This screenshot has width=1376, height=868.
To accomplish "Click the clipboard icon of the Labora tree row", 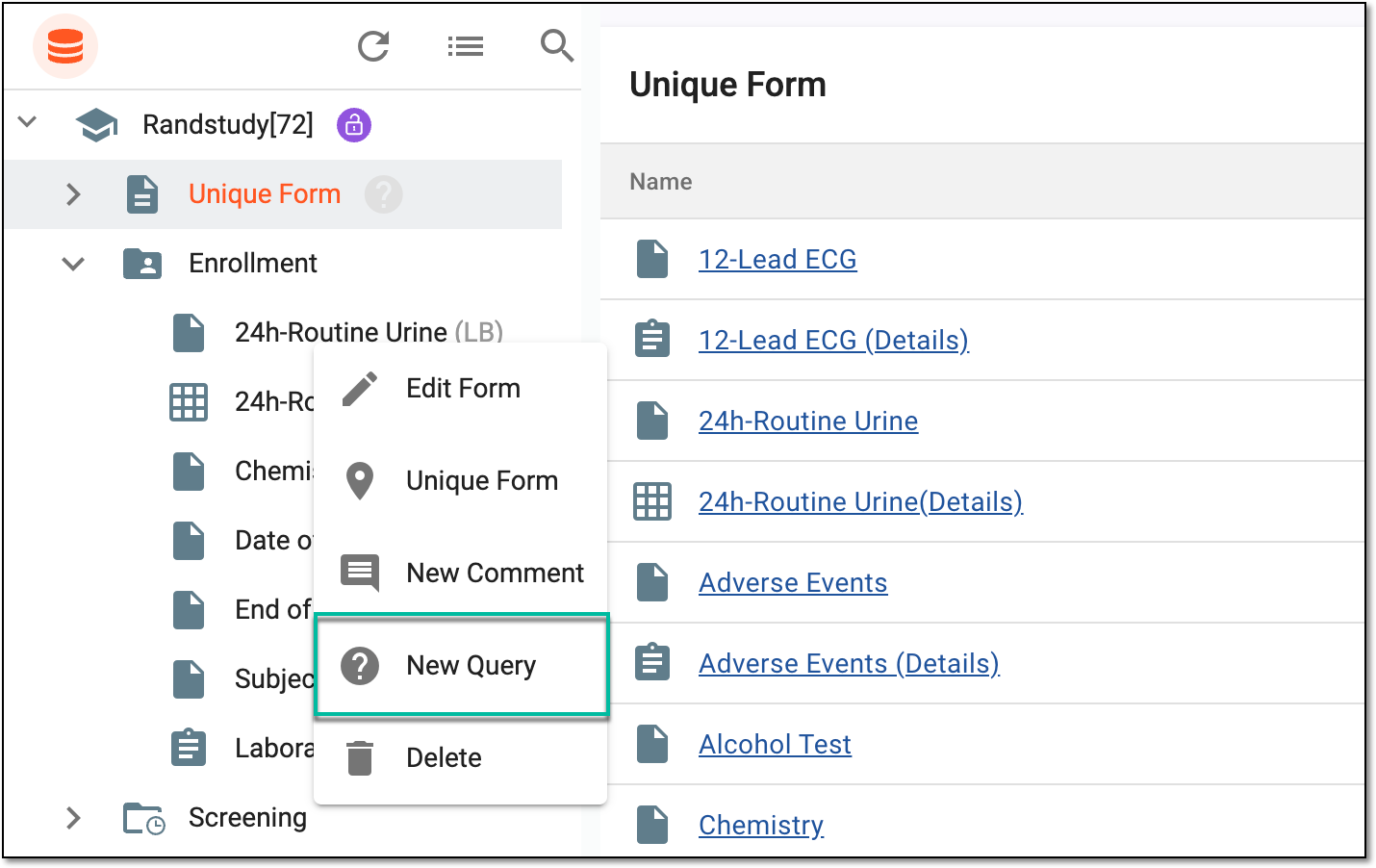I will pyautogui.click(x=189, y=748).
